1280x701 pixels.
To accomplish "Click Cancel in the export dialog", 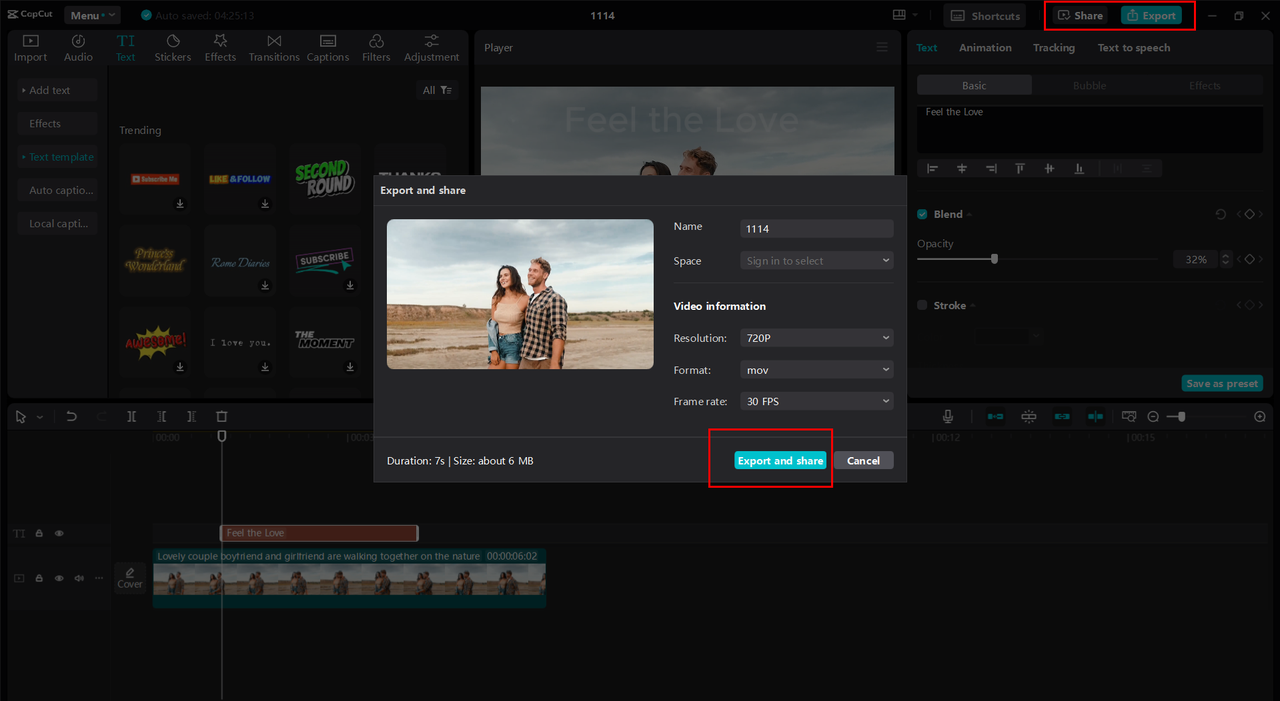I will (x=863, y=461).
